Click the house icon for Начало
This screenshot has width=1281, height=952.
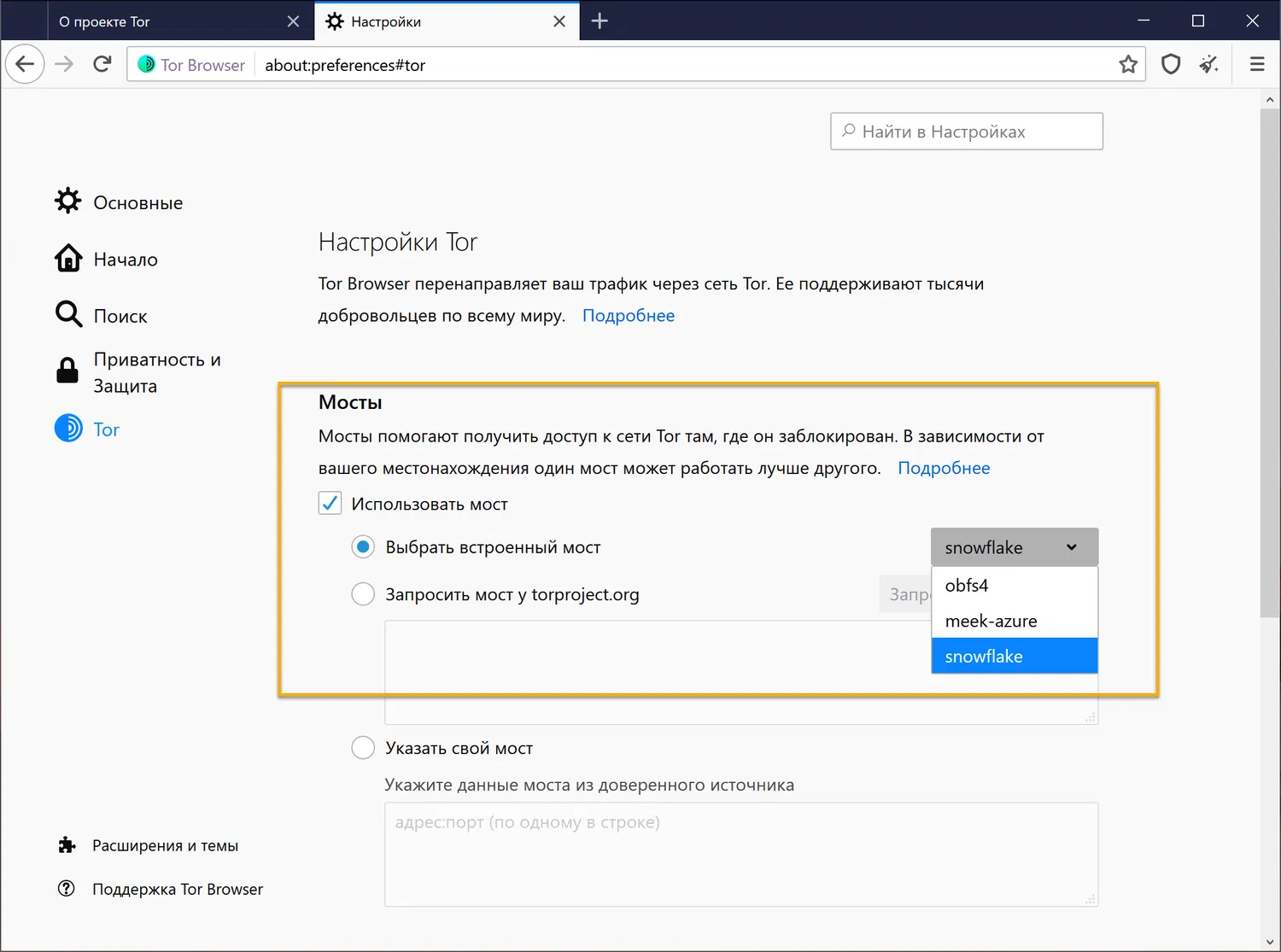68,258
